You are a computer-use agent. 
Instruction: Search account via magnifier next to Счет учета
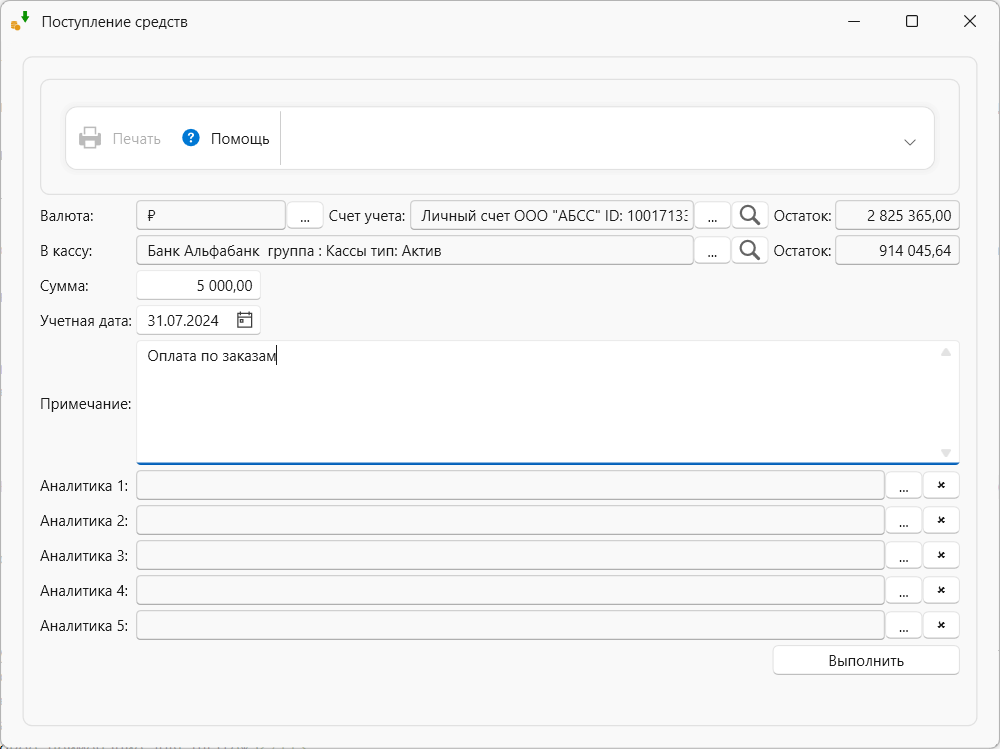(x=749, y=216)
